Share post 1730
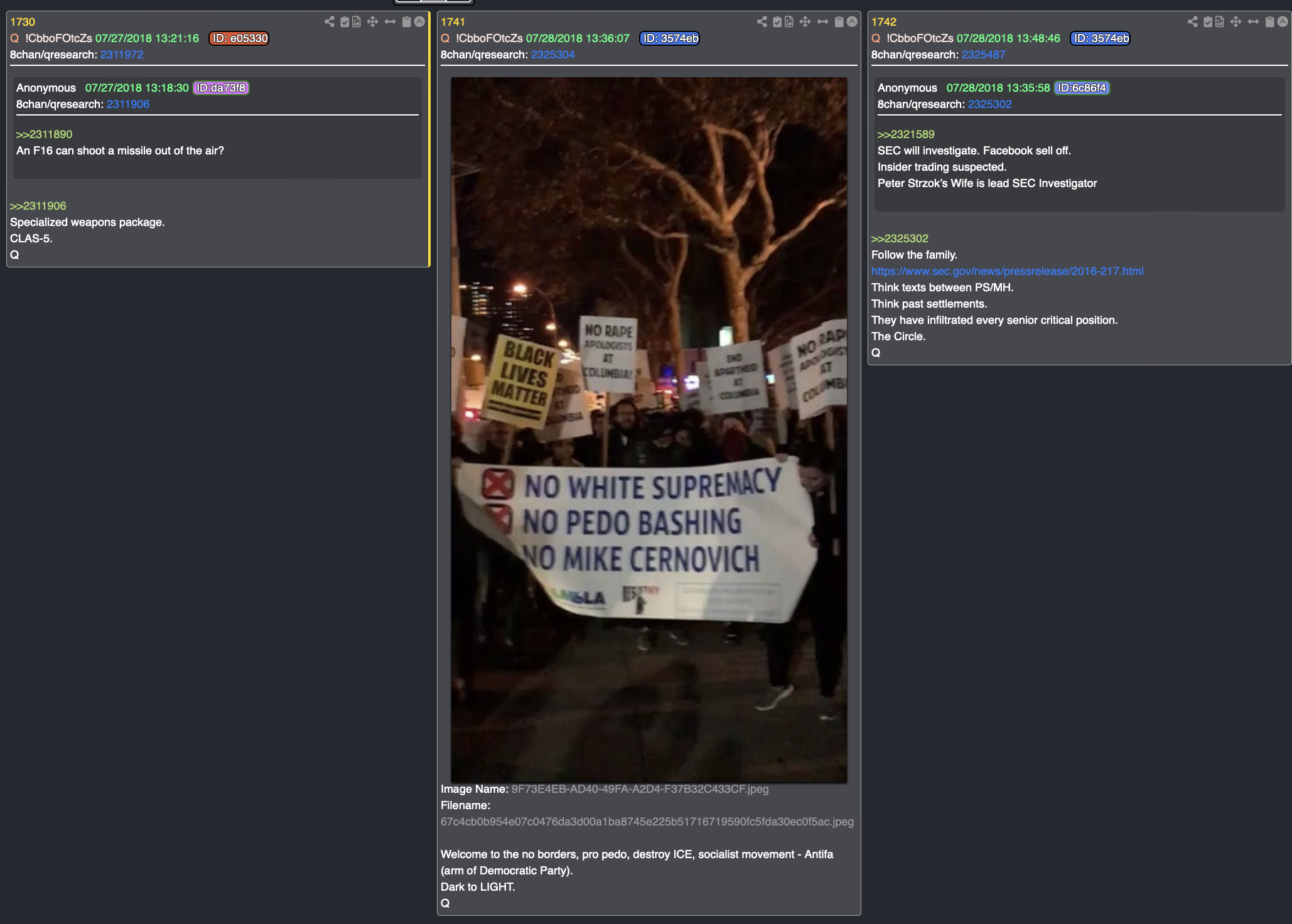This screenshot has width=1292, height=924. point(329,22)
